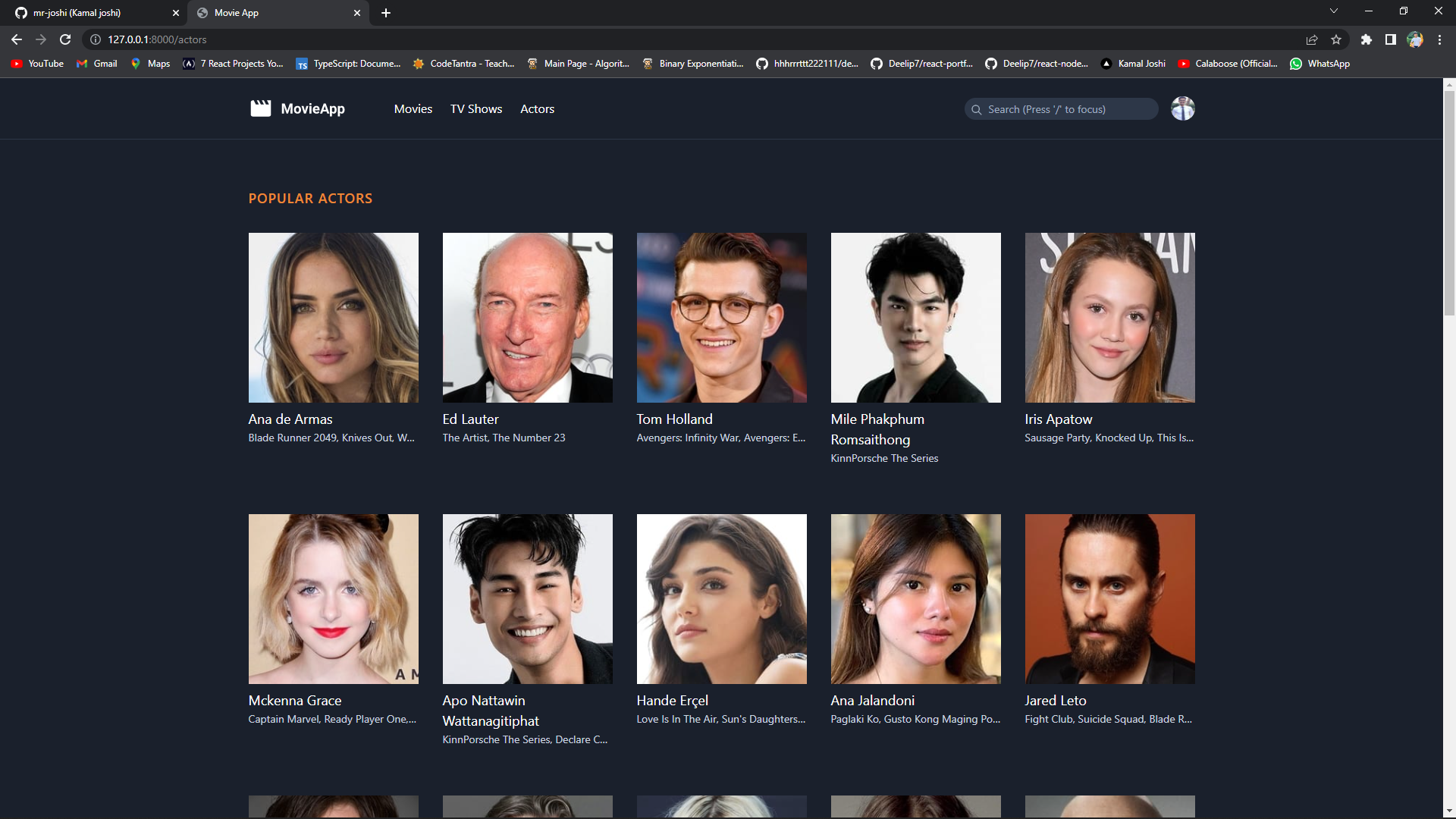Click the share page icon

1311,39
